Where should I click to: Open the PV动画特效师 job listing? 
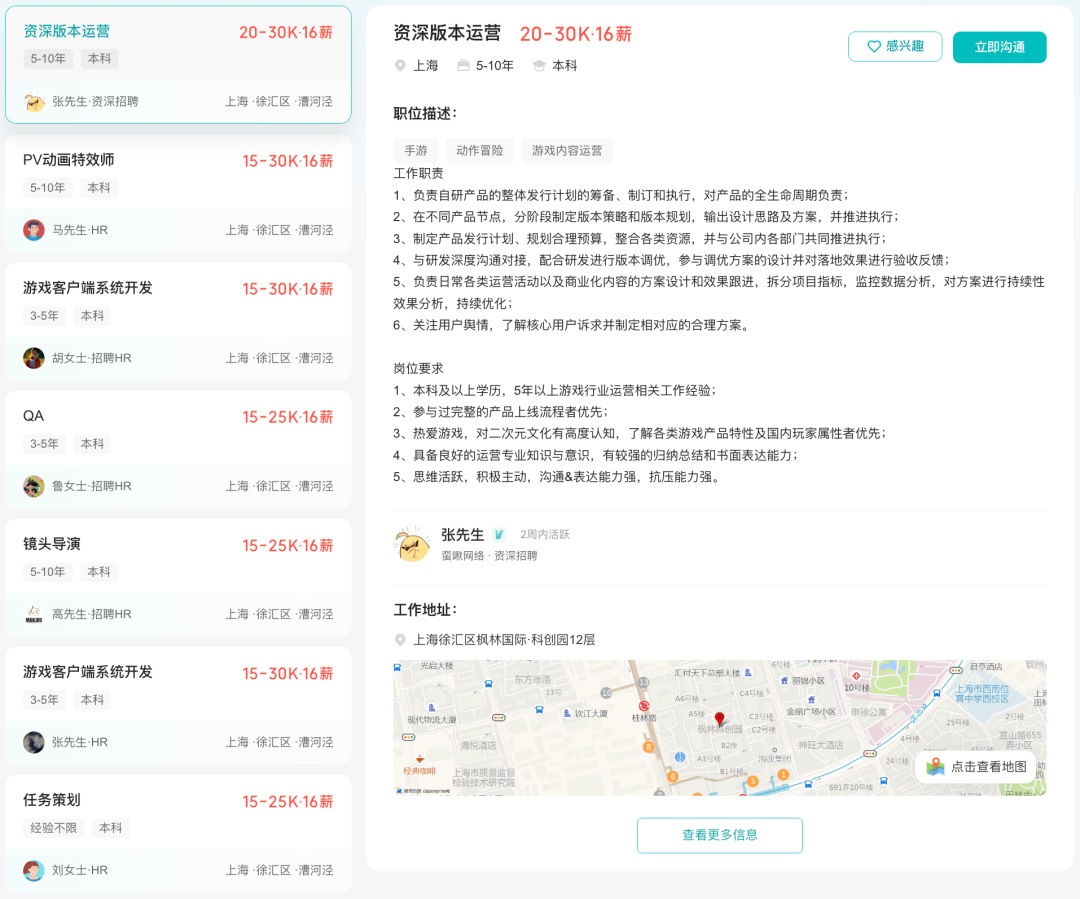coord(178,193)
